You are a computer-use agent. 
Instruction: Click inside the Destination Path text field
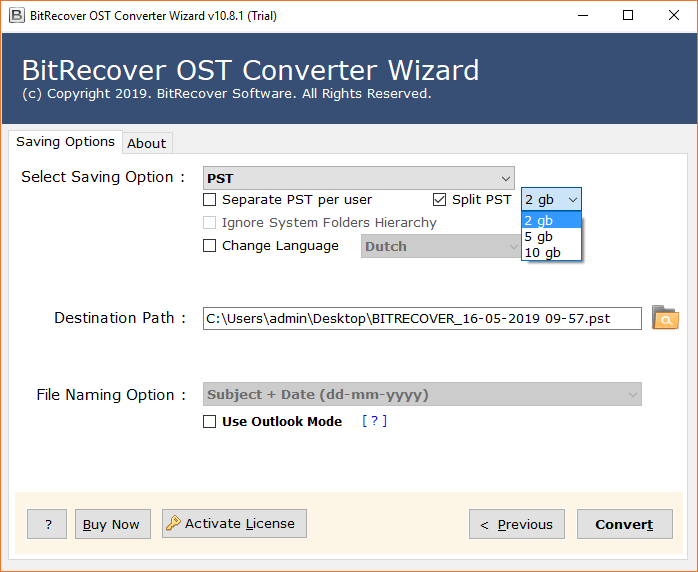pyautogui.click(x=420, y=319)
